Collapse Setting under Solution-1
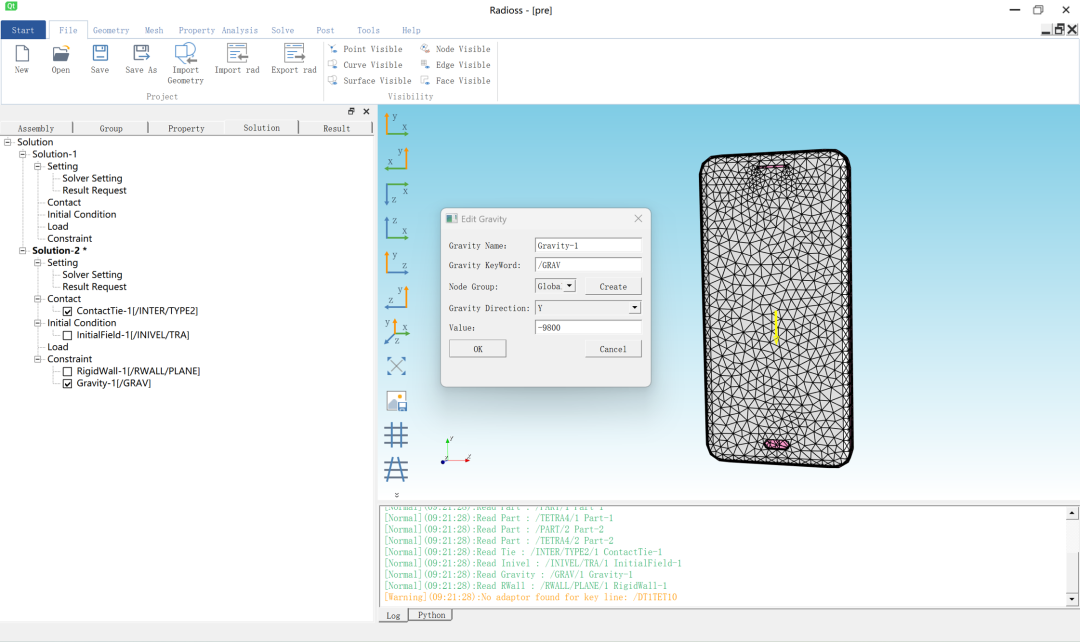 click(38, 166)
